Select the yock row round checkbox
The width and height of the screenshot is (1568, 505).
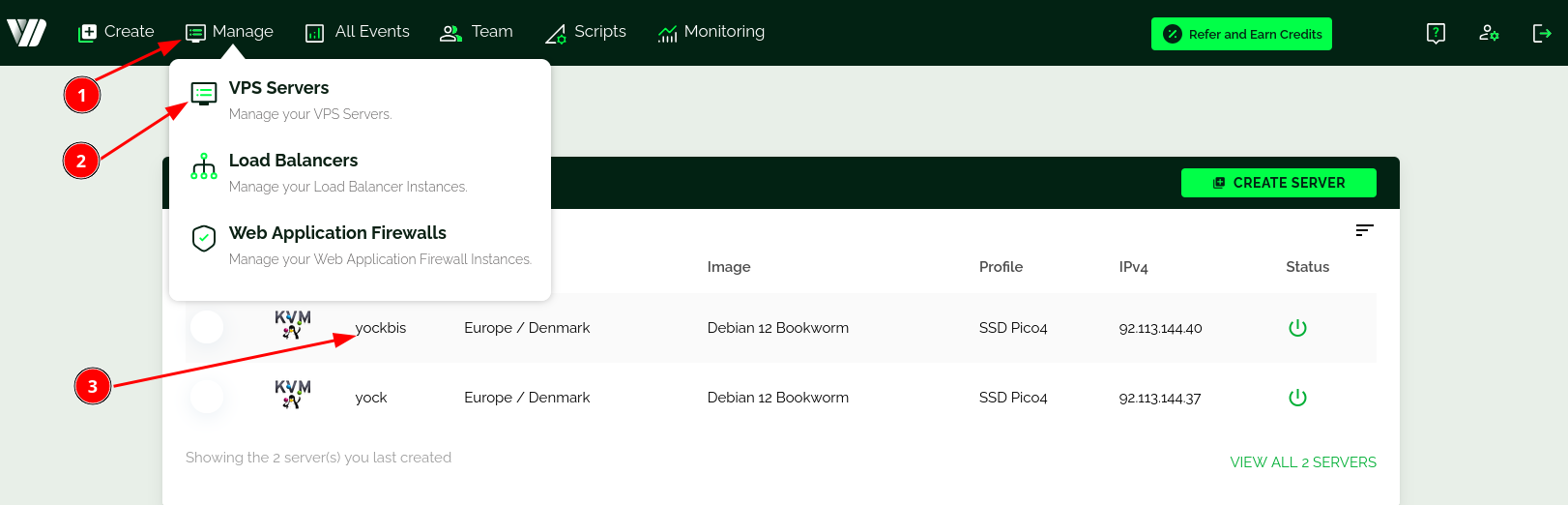click(207, 397)
